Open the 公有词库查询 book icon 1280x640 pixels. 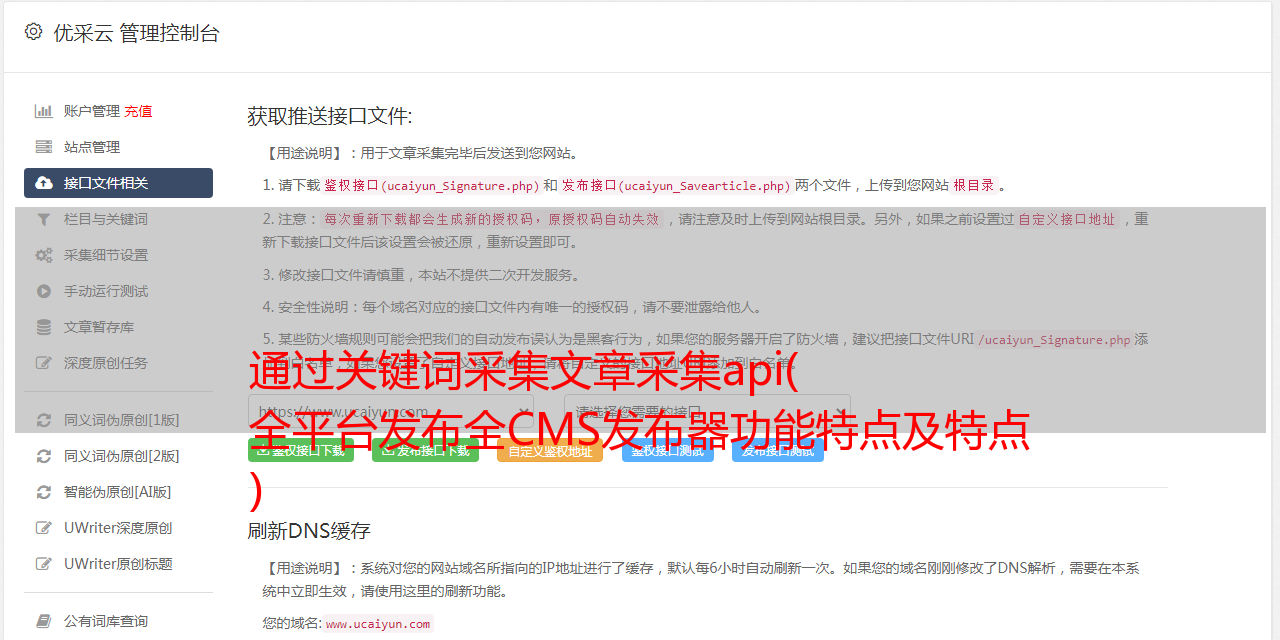(x=44, y=621)
